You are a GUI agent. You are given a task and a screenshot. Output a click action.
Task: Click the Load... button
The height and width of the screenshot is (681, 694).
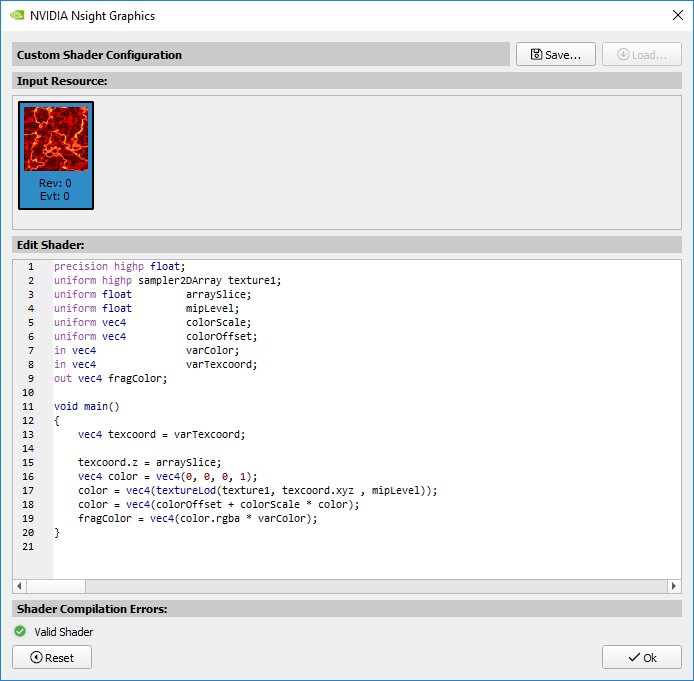pos(641,55)
